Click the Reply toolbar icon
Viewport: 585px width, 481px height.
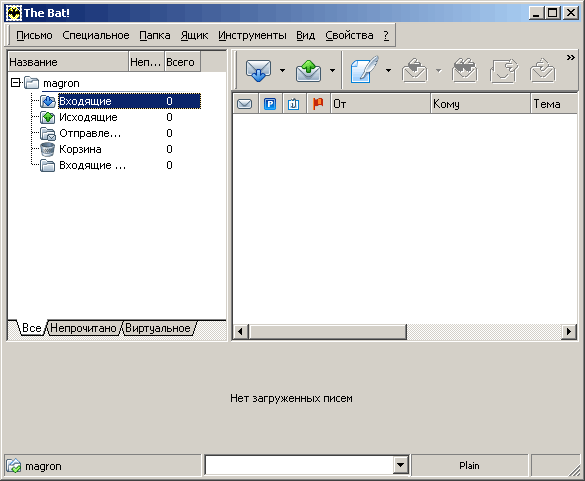[414, 70]
